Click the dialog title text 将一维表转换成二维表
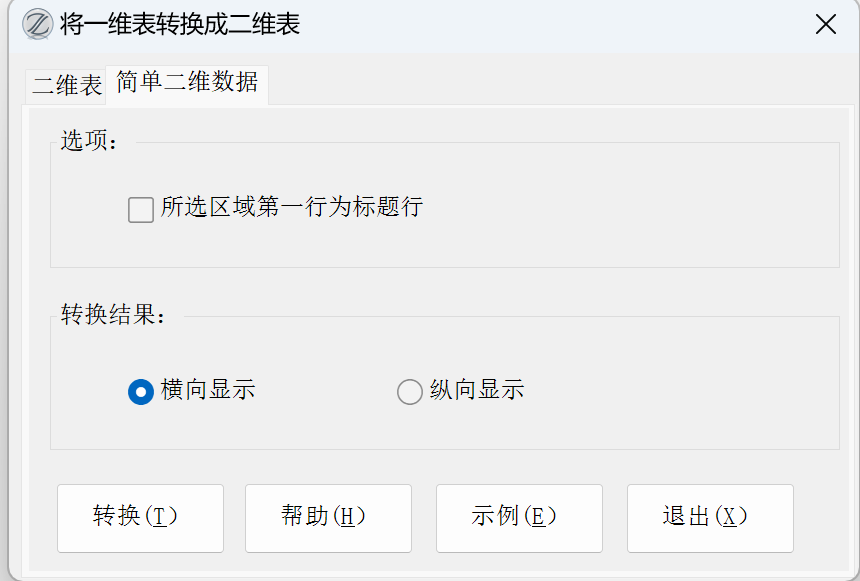Viewport: 860px width, 581px height. coord(180,25)
